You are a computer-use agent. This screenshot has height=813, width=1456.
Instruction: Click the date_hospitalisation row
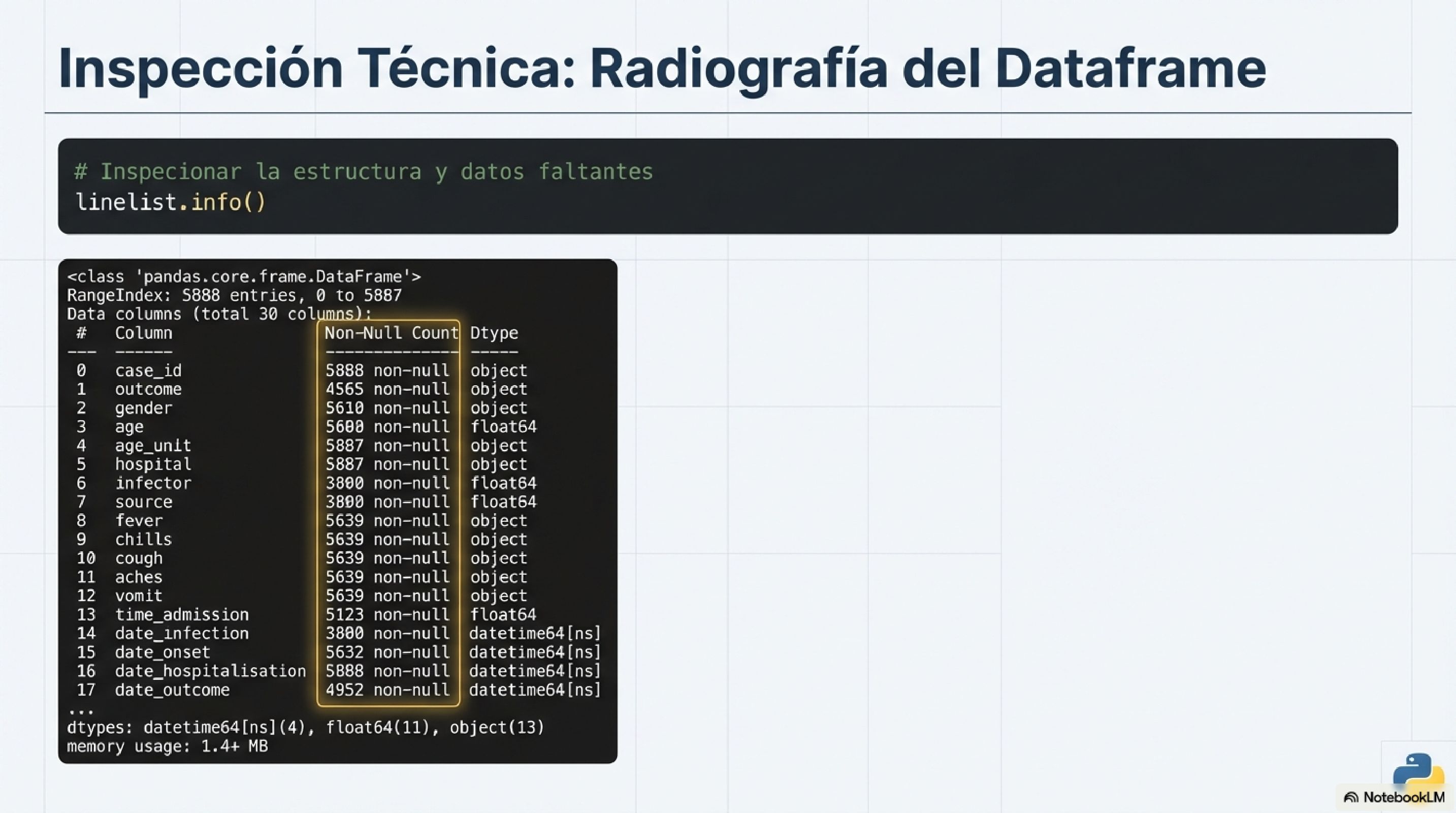click(x=210, y=671)
